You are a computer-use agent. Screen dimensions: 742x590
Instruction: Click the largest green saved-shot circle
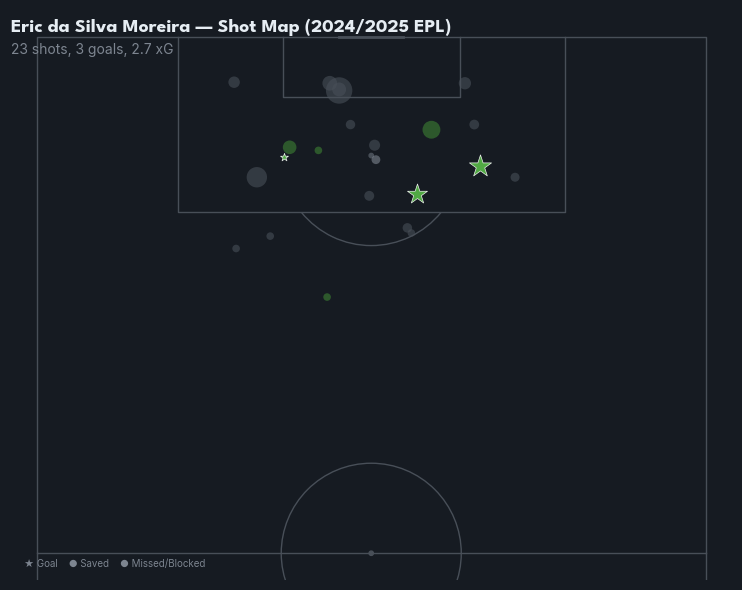pyautogui.click(x=431, y=130)
